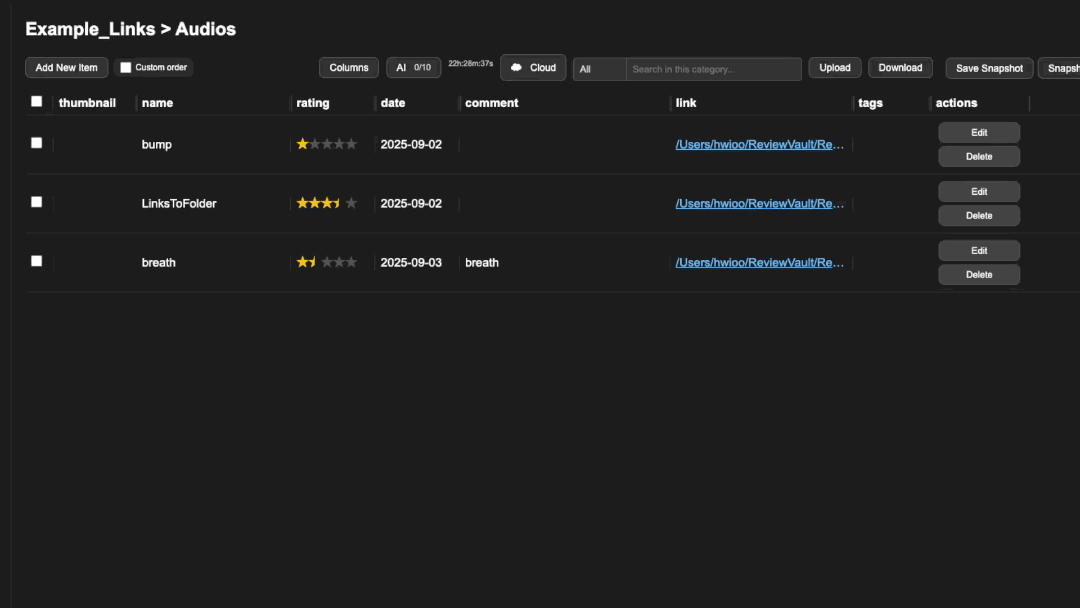
Task: Tick the checkbox for the breath row
Action: [x=37, y=261]
